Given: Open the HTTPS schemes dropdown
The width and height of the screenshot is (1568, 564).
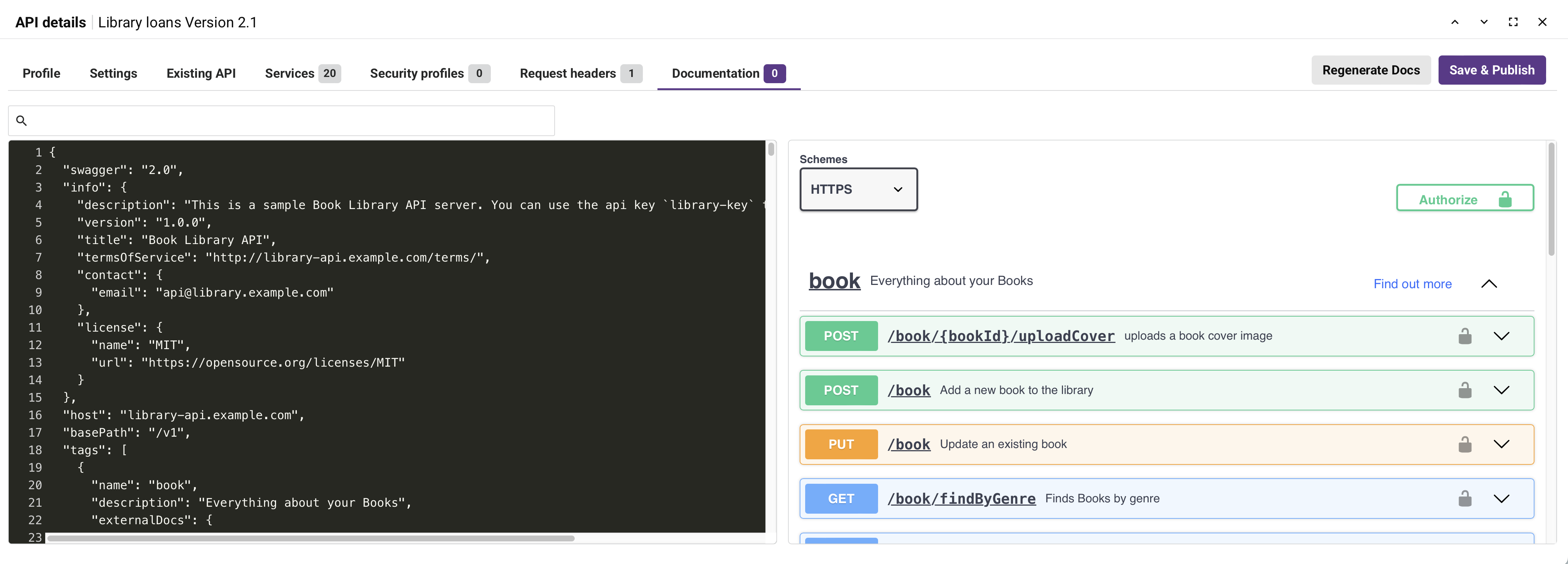Looking at the screenshot, I should (x=858, y=189).
